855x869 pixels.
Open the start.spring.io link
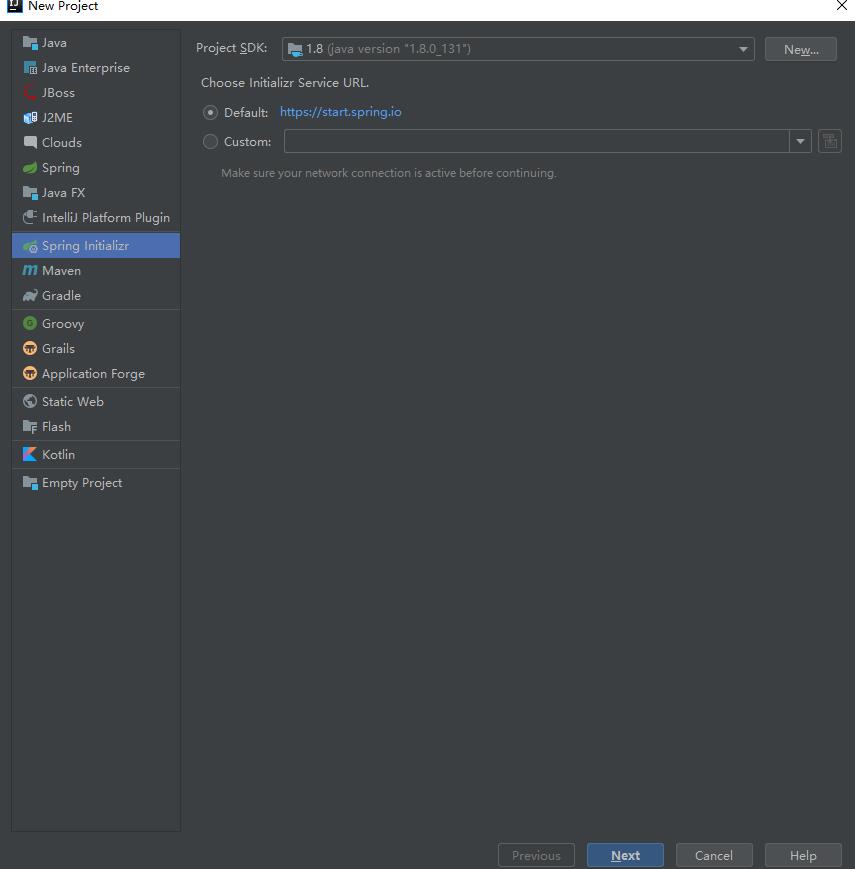pyautogui.click(x=340, y=112)
